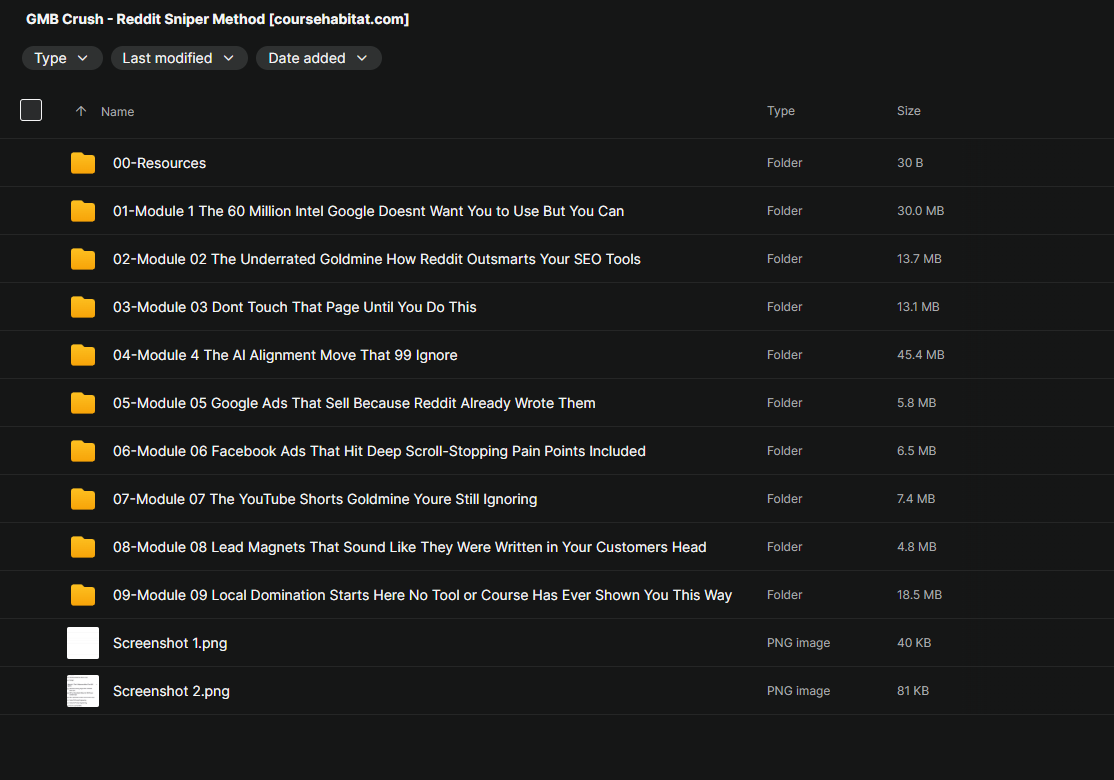1114x780 pixels.
Task: Click the 02-Module 02 folder icon
Action: click(83, 259)
